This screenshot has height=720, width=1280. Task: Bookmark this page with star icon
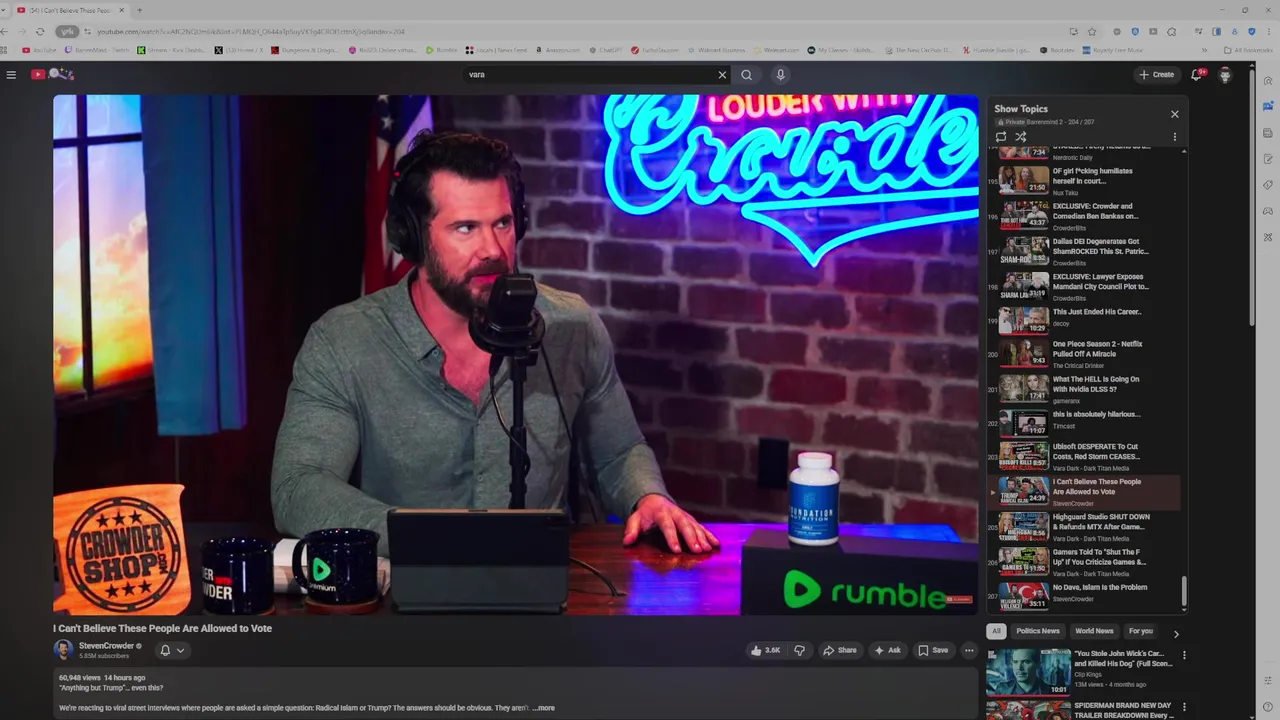click(x=1092, y=31)
